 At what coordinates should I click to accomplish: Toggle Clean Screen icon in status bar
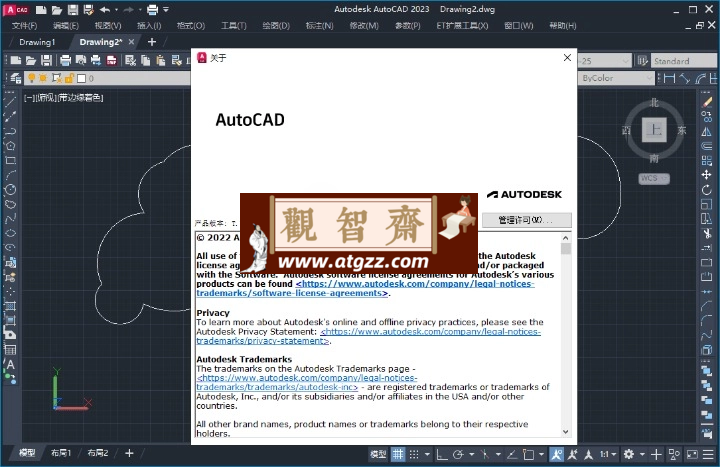[x=692, y=455]
